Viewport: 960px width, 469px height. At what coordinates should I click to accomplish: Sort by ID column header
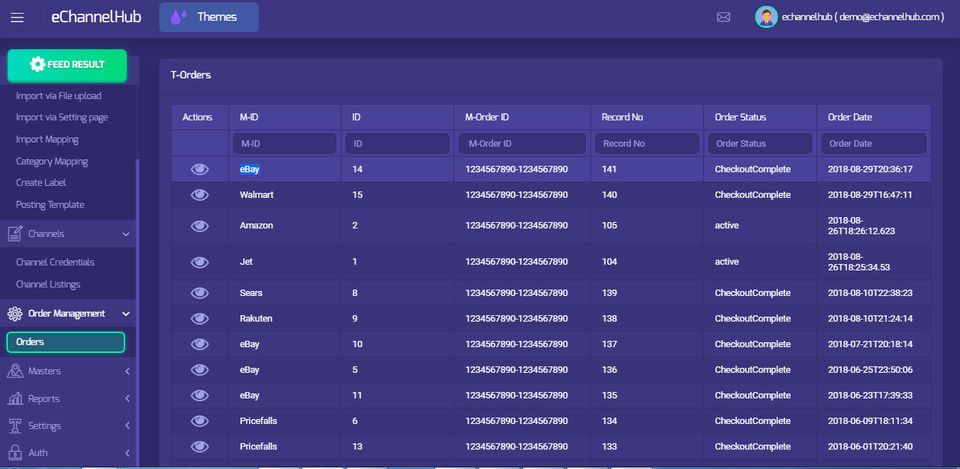pos(356,117)
